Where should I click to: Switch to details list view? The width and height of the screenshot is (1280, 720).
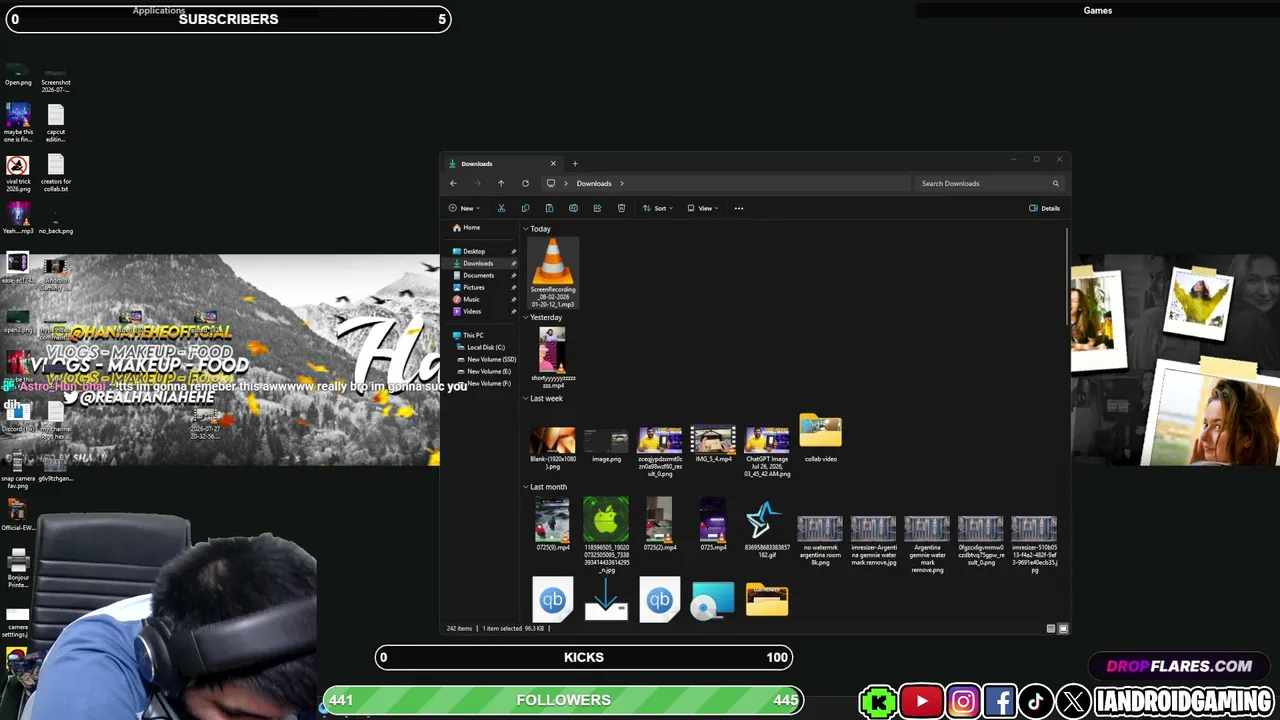point(1051,628)
